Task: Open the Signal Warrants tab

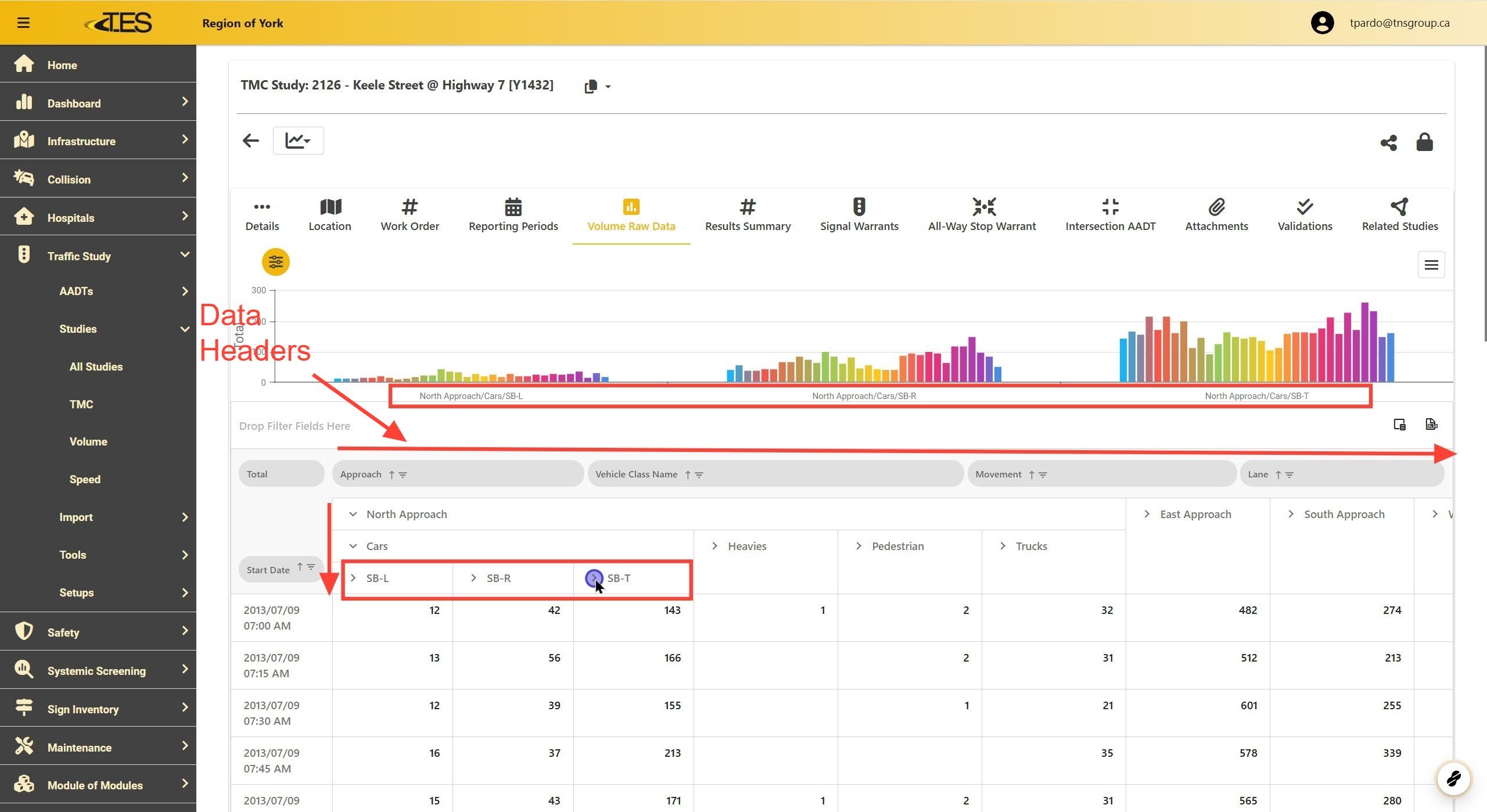Action: [x=859, y=215]
